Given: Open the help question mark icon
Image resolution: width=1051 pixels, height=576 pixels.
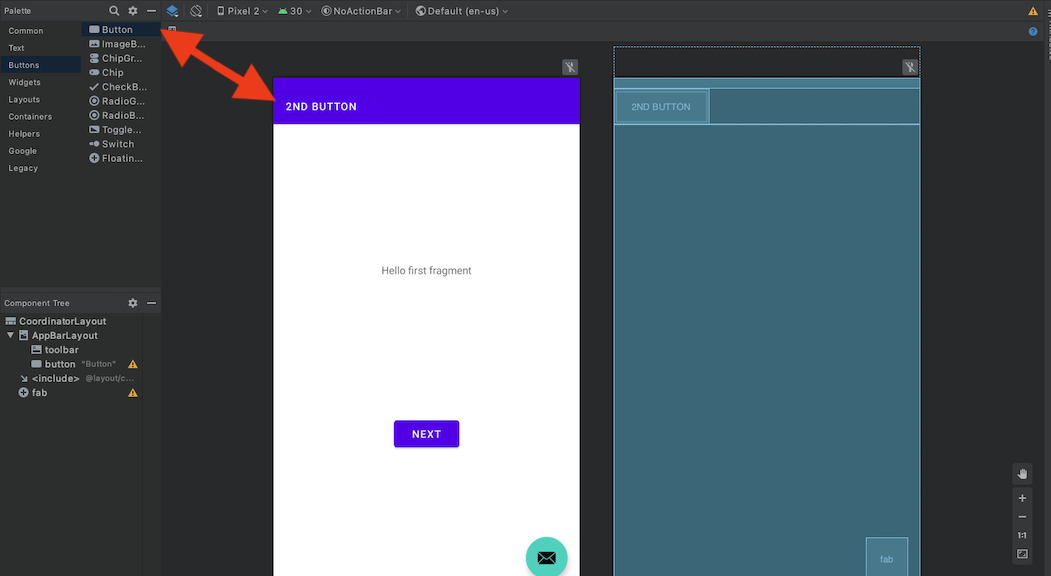Looking at the screenshot, I should coord(1033,32).
